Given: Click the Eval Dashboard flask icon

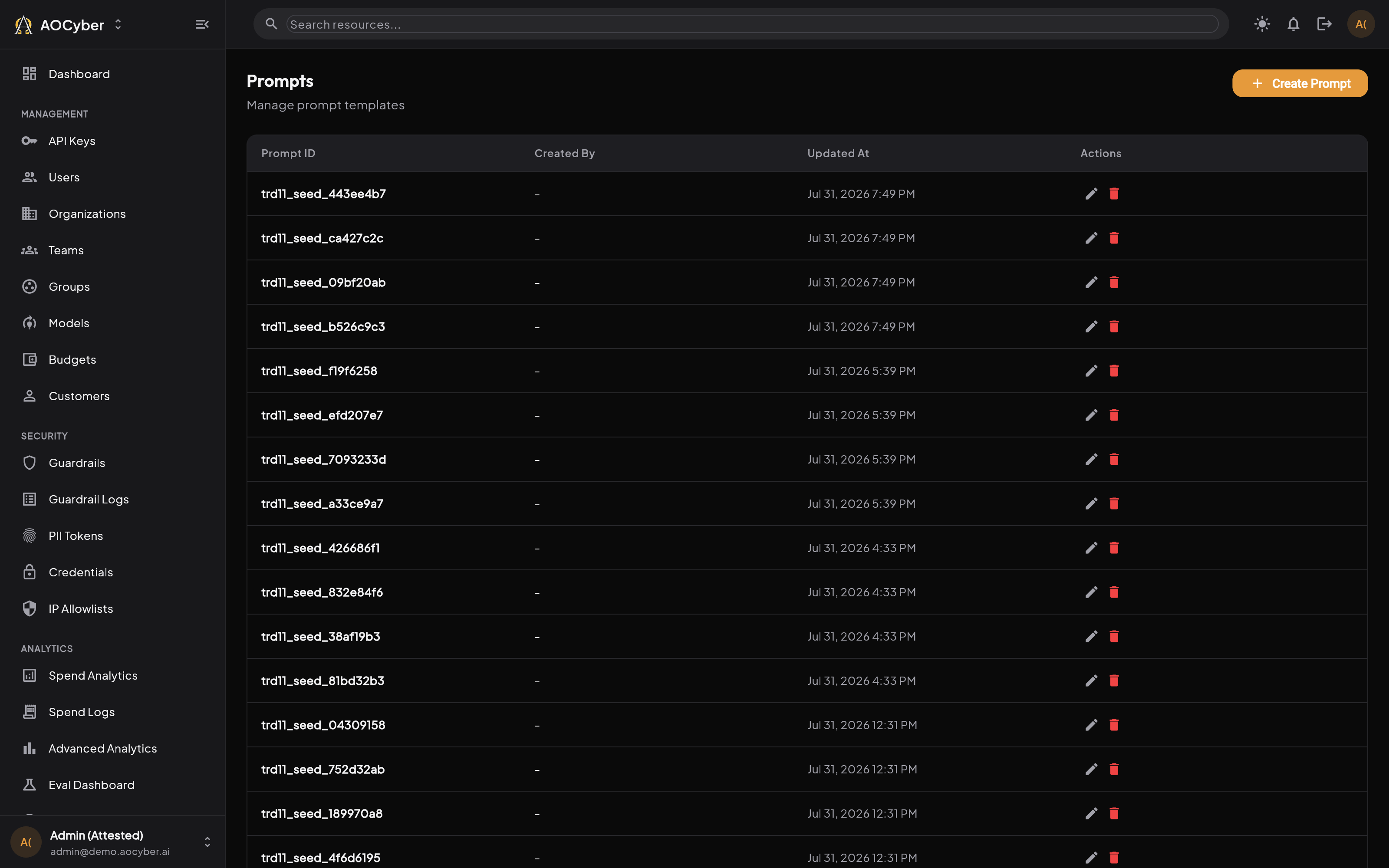Looking at the screenshot, I should [x=29, y=785].
